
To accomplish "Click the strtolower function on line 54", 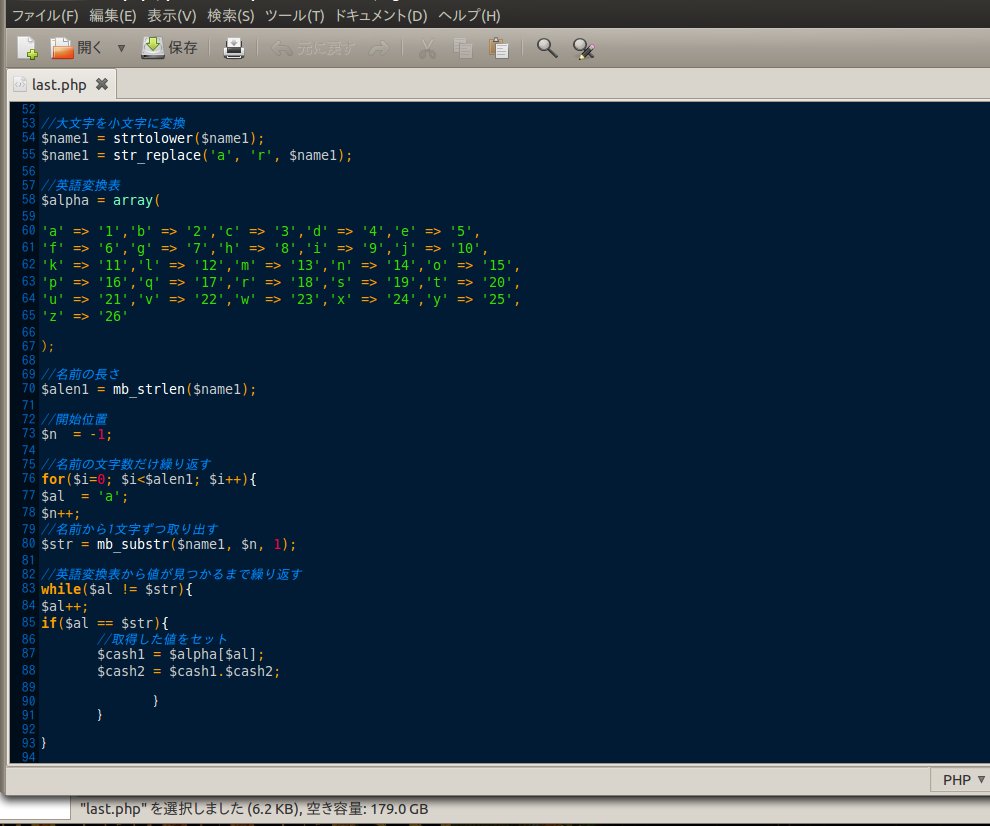I will pos(153,138).
